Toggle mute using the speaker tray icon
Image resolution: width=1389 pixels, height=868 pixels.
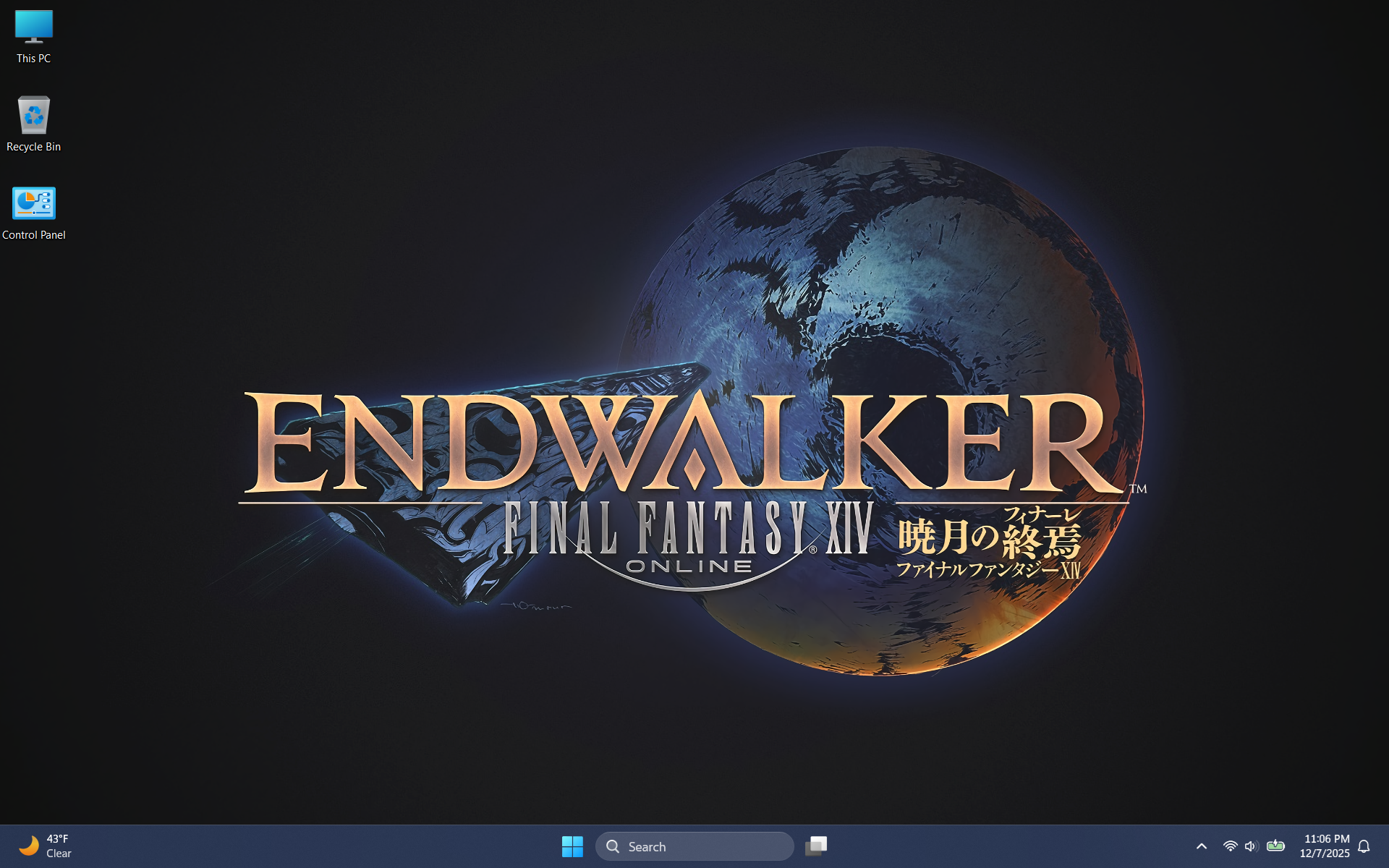tap(1252, 846)
